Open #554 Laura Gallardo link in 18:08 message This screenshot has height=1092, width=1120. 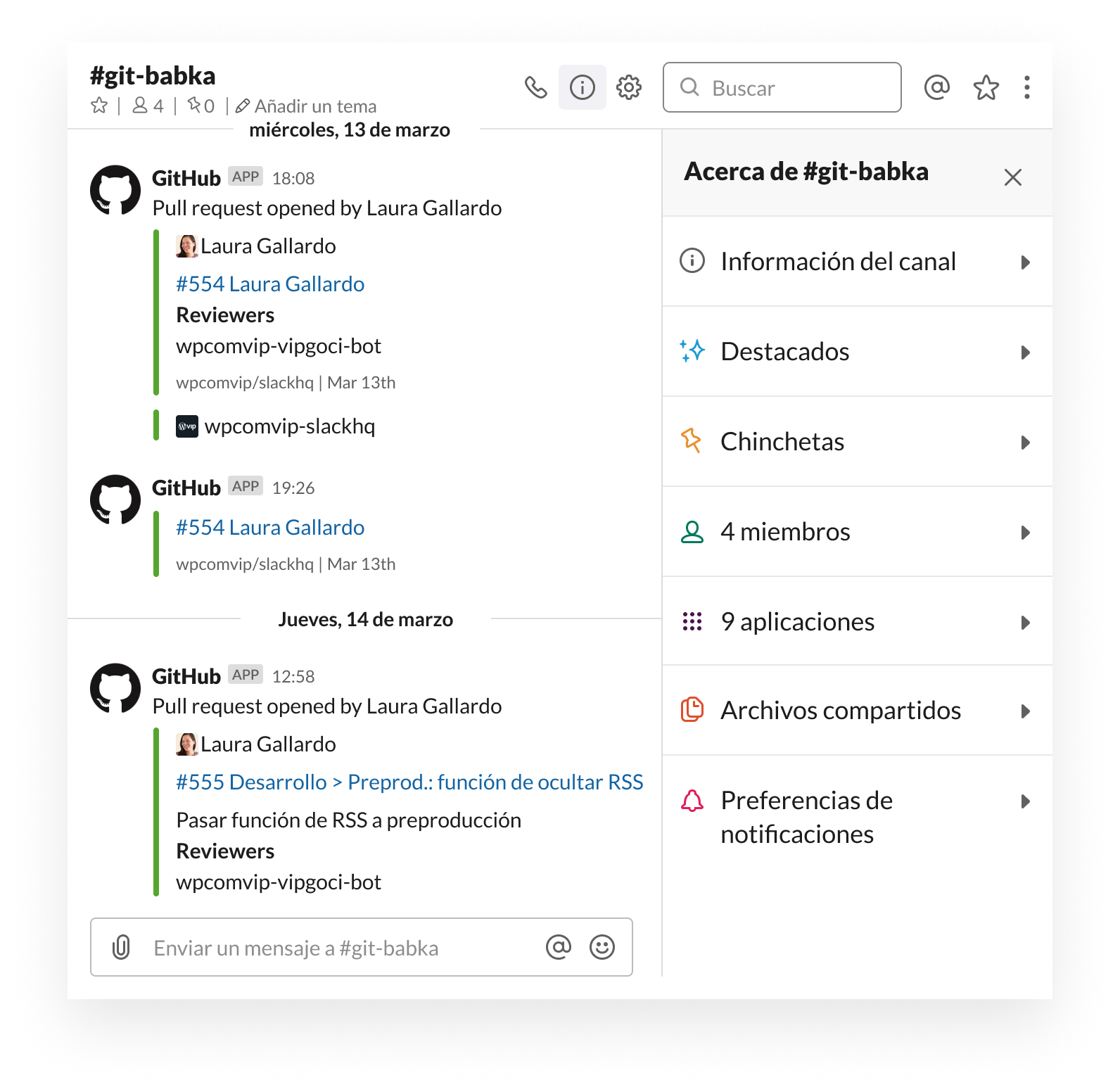270,284
